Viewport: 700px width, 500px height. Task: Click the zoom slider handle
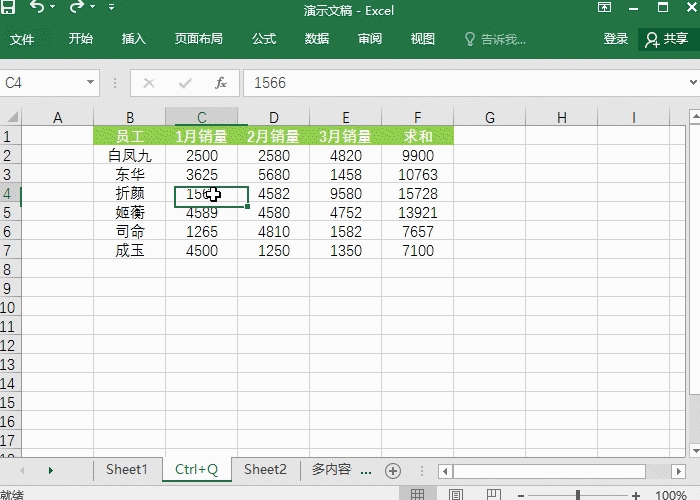578,495
